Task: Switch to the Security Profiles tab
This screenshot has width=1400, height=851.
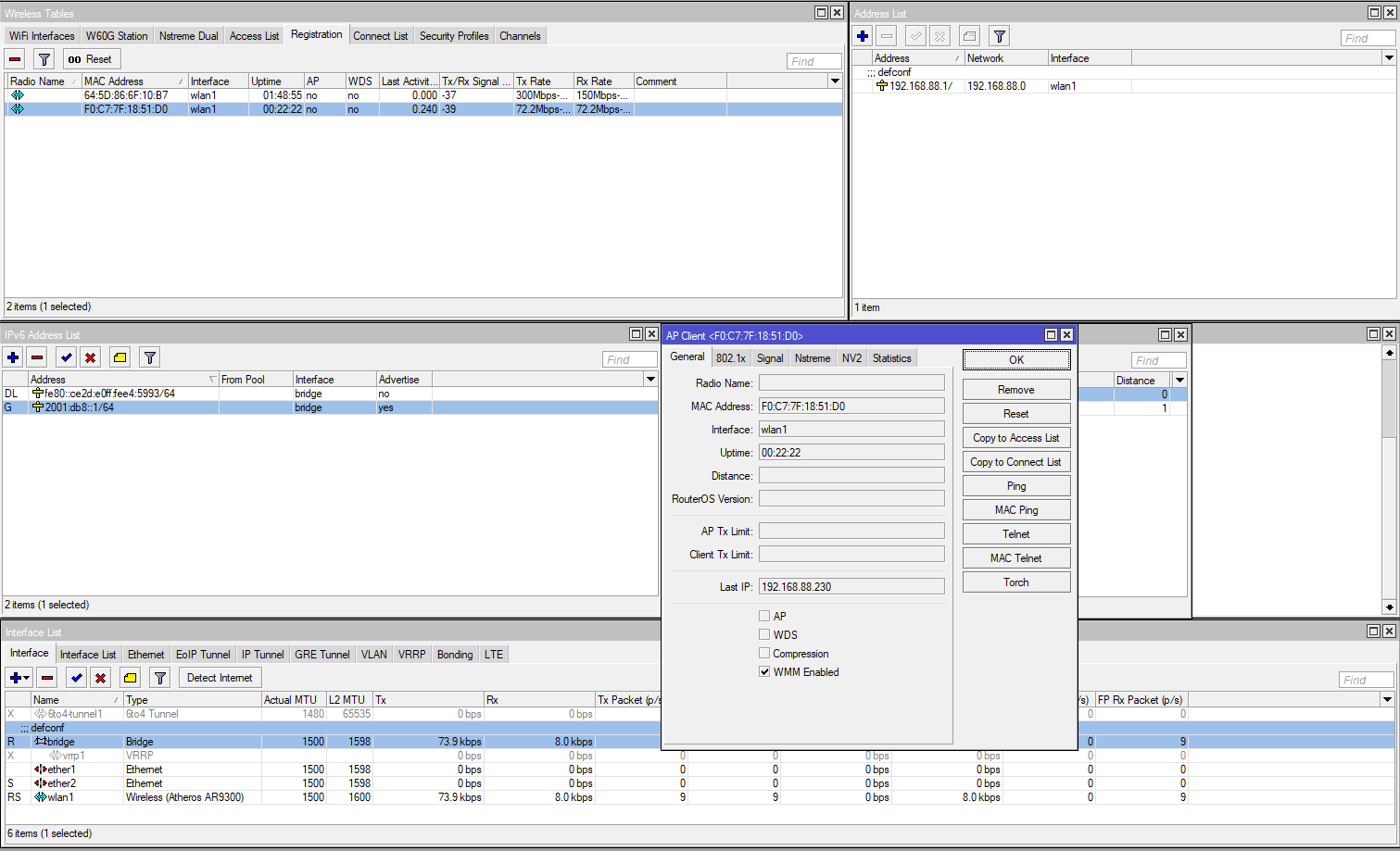Action: click(453, 36)
